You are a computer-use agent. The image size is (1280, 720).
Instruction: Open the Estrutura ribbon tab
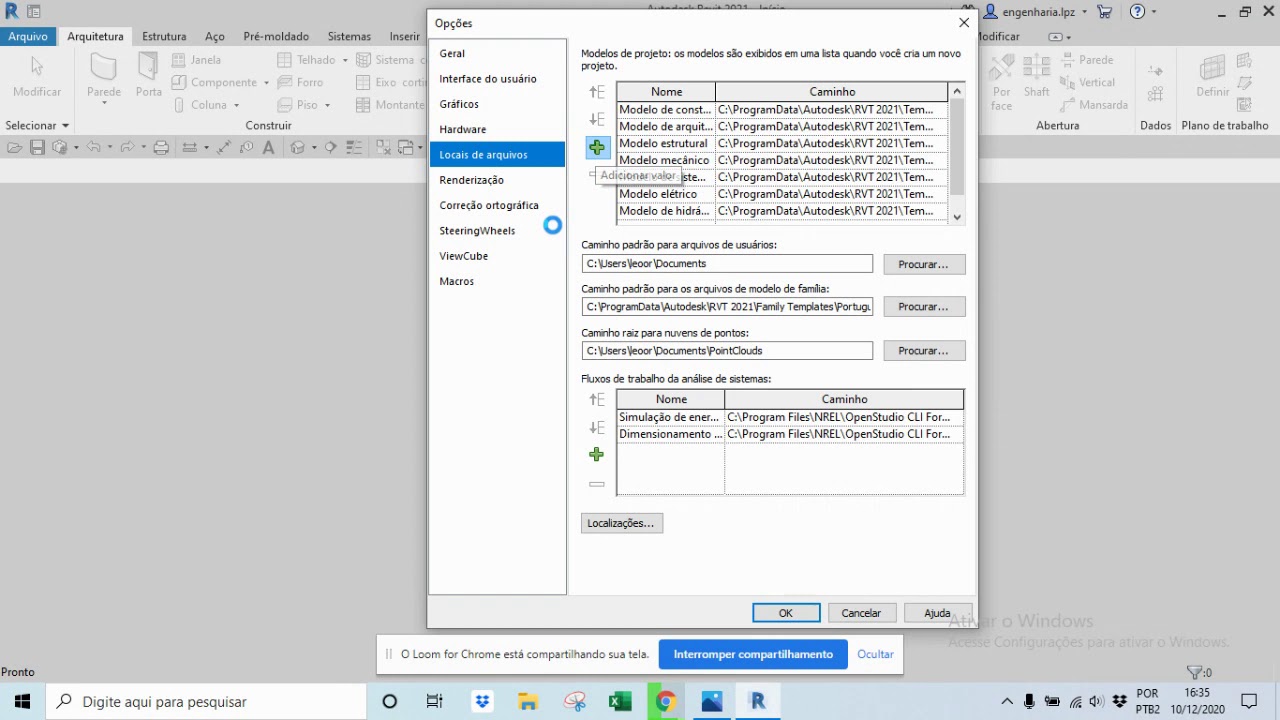(164, 36)
